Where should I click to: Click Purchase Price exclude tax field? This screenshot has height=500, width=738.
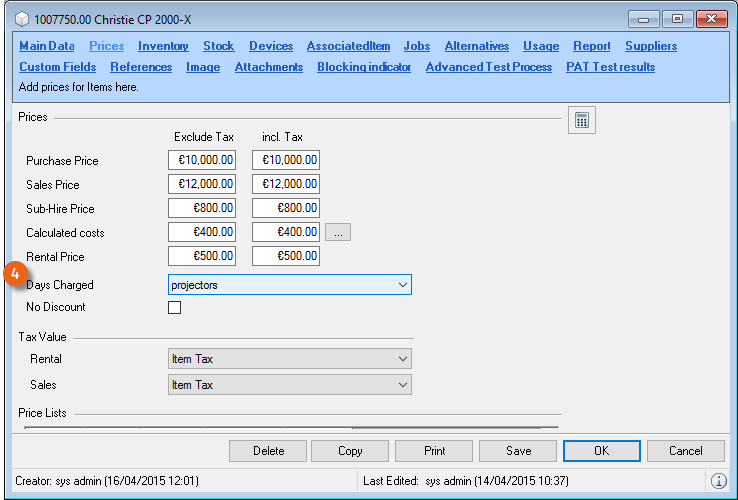(x=202, y=160)
